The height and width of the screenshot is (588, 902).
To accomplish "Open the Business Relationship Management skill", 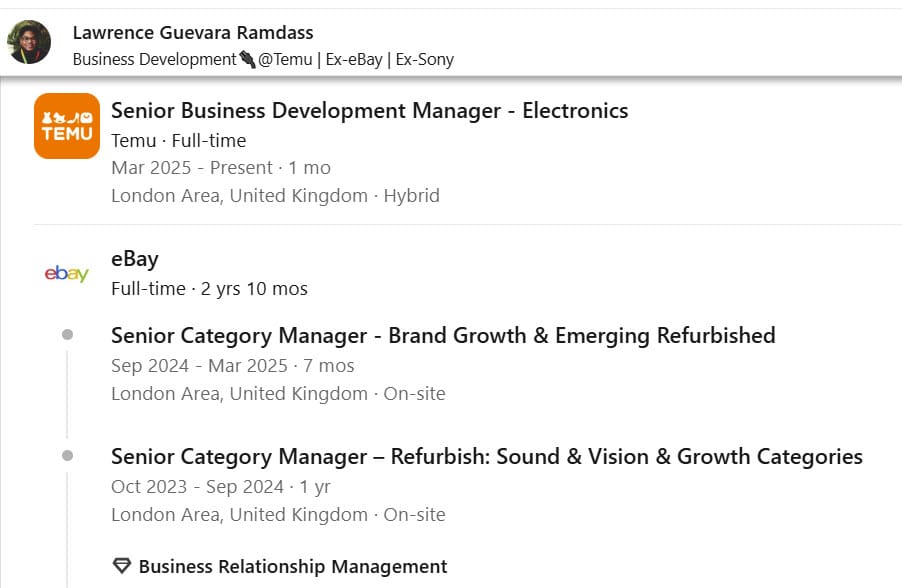I will coord(292,567).
